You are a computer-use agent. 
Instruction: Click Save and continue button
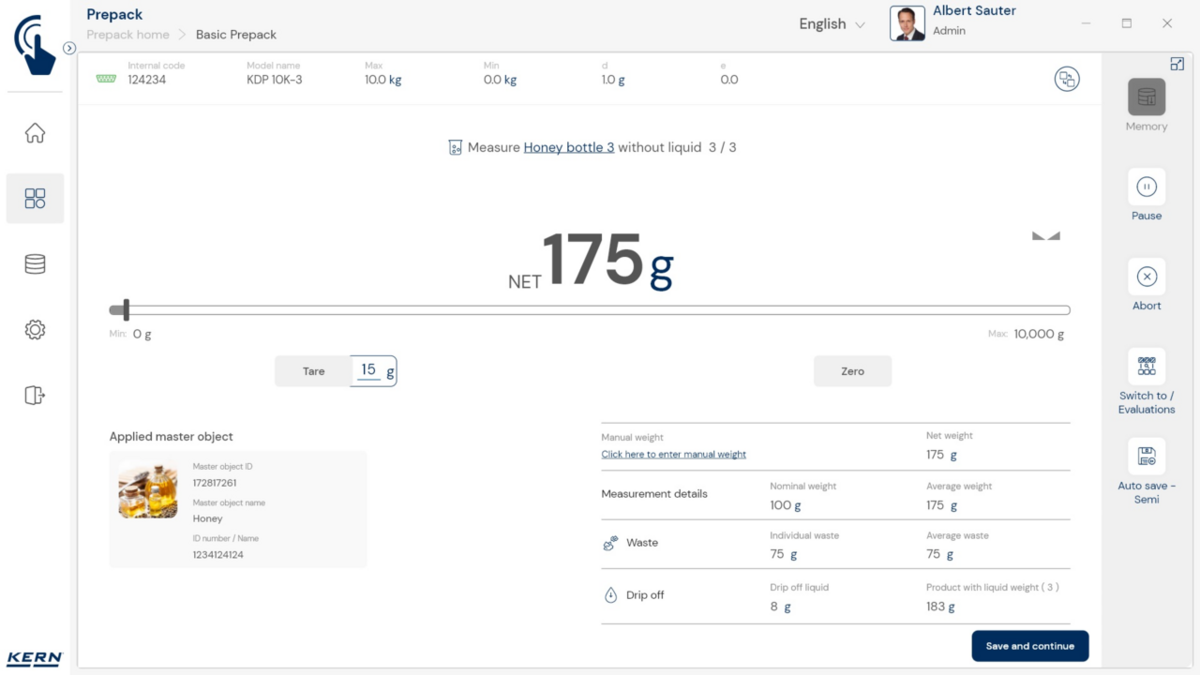tap(1029, 646)
